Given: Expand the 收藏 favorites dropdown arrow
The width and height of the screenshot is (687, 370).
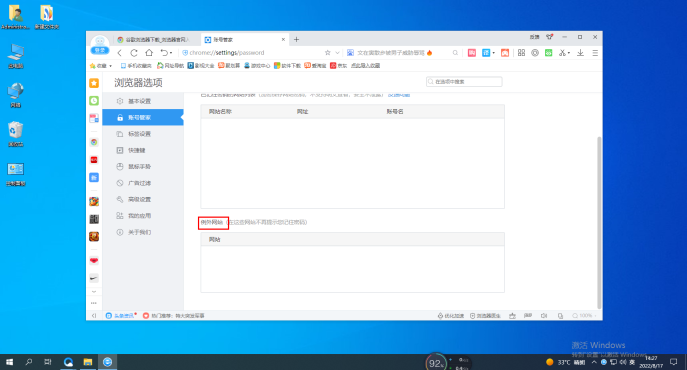Looking at the screenshot, I should (x=110, y=66).
